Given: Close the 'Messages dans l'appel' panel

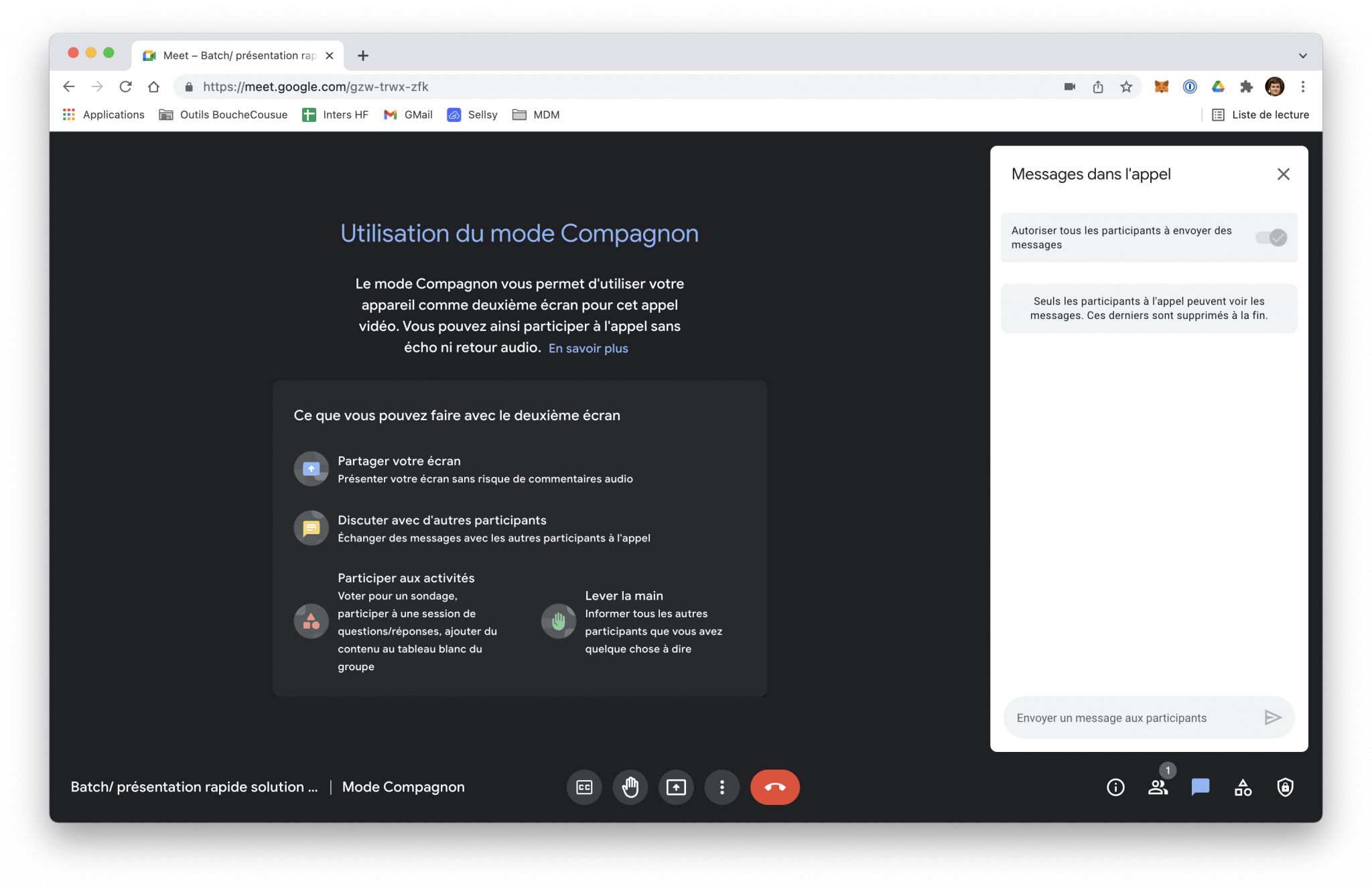Looking at the screenshot, I should pos(1283,174).
